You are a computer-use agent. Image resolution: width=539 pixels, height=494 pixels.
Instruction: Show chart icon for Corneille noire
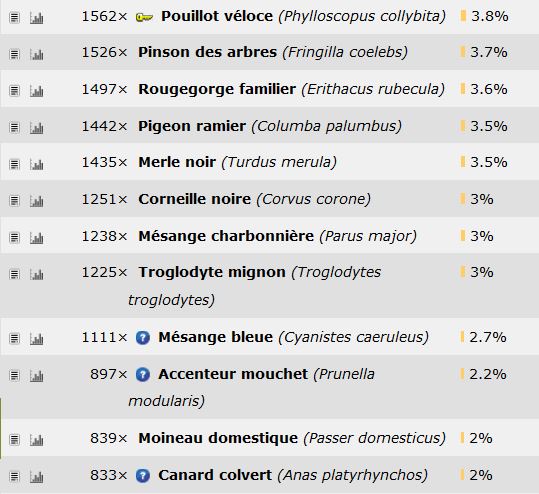click(36, 201)
